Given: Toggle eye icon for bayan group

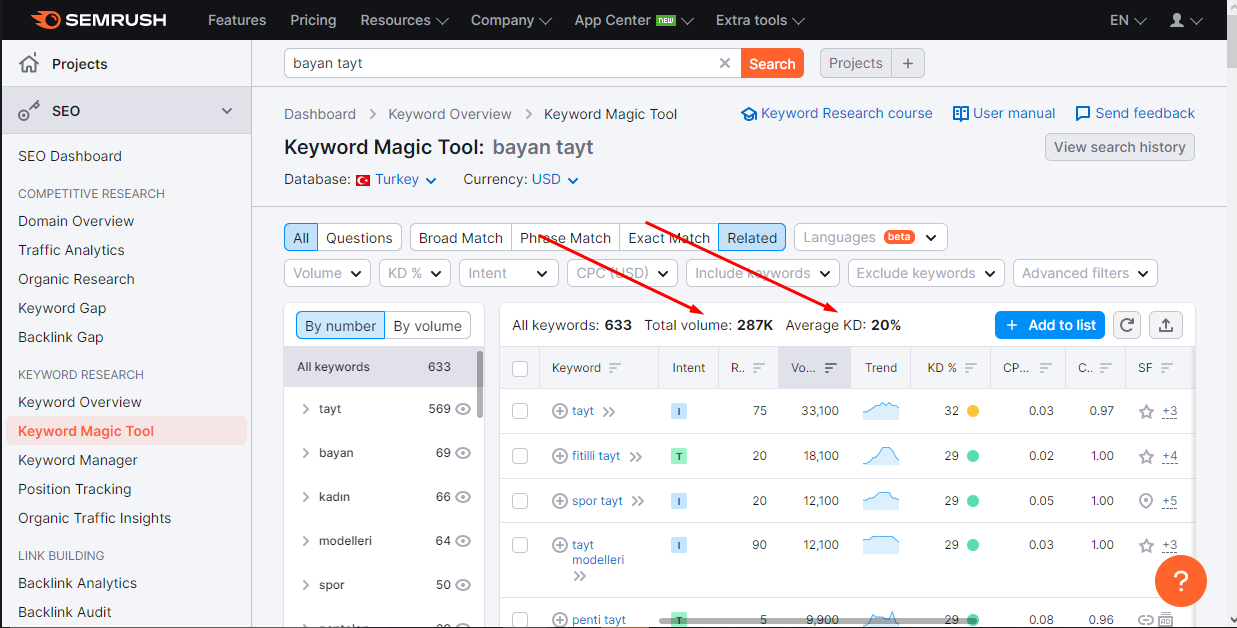Looking at the screenshot, I should coord(463,453).
